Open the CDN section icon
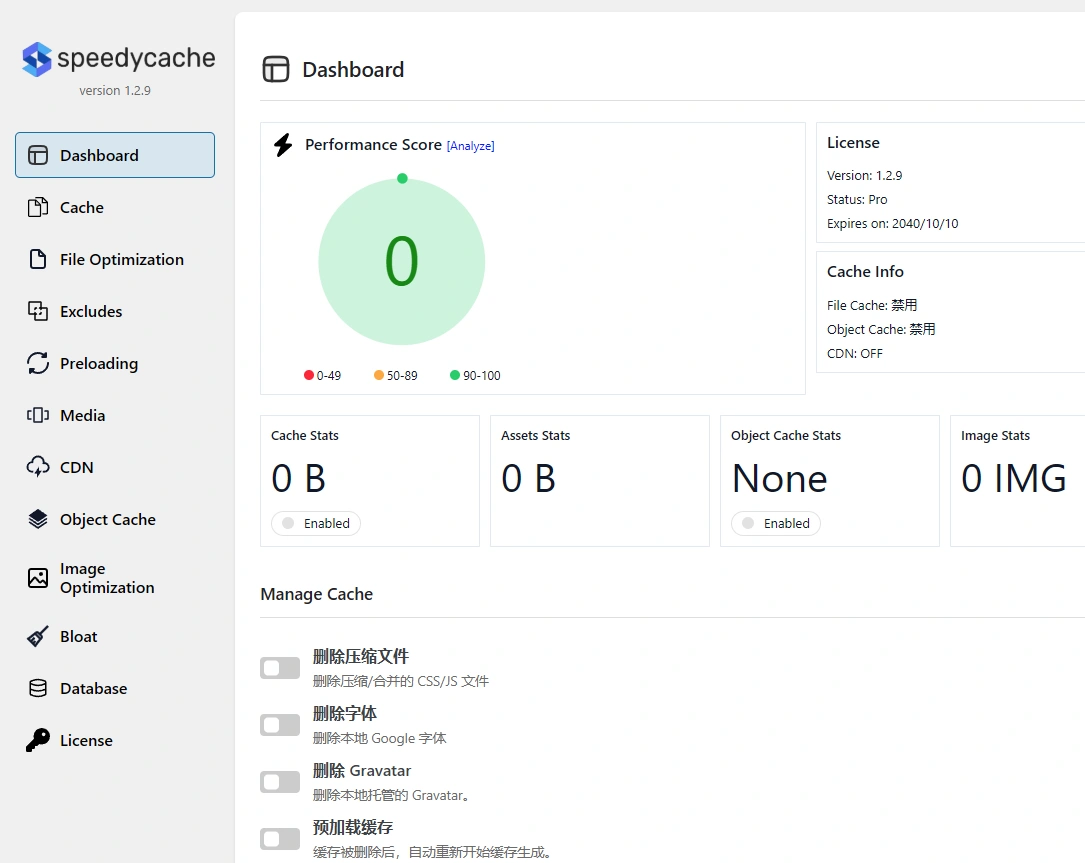Image resolution: width=1085 pixels, height=863 pixels. [x=36, y=467]
